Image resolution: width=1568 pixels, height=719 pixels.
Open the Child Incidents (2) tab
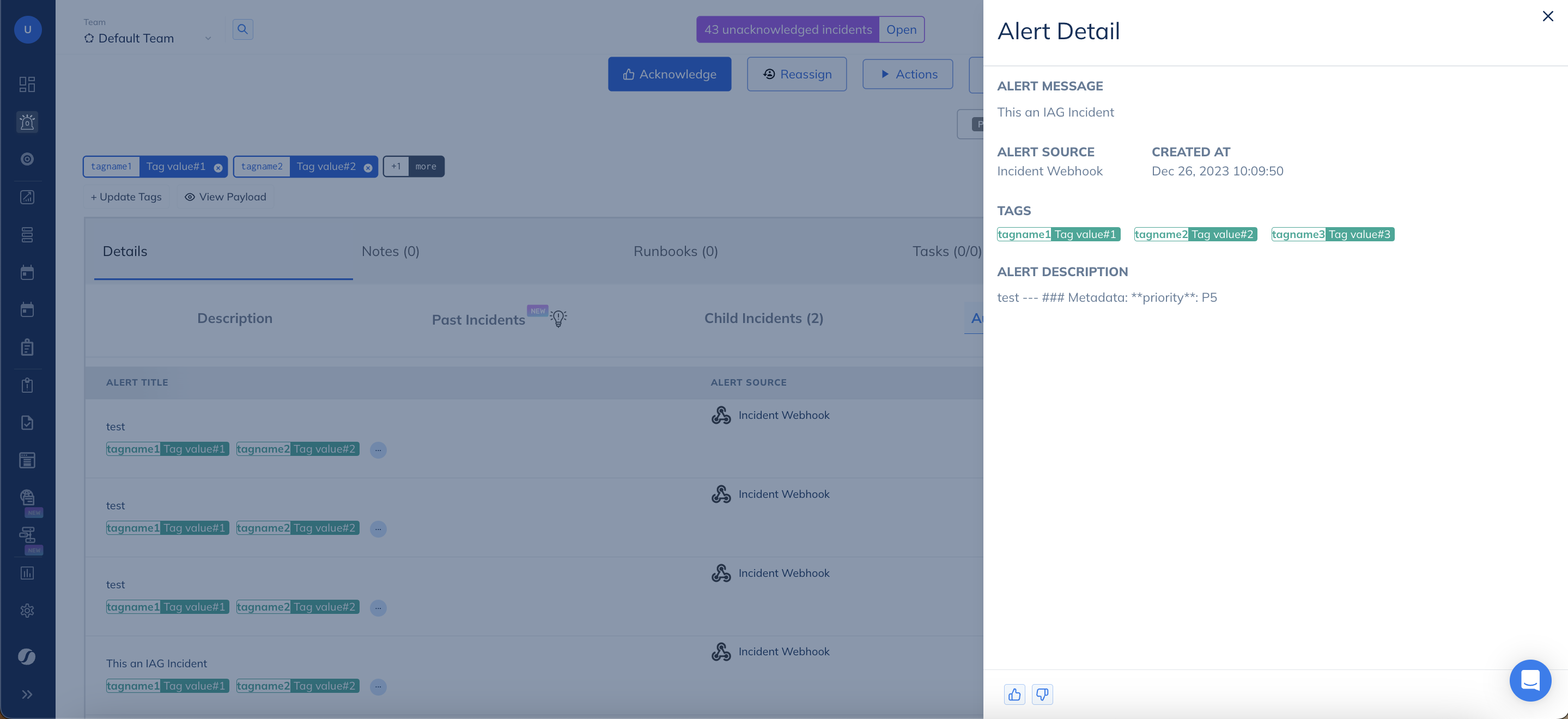(x=763, y=318)
